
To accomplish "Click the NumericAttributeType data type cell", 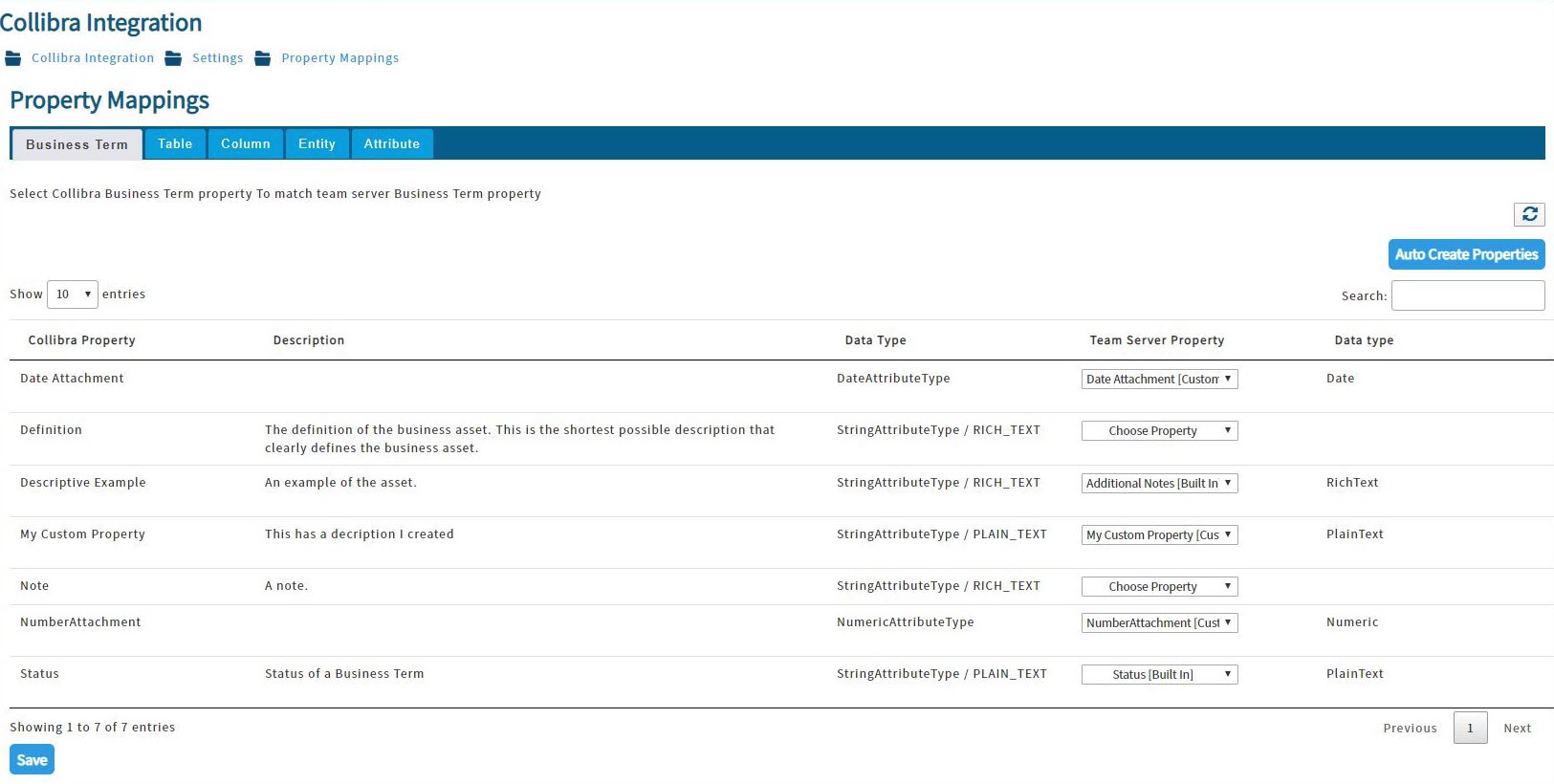I will pyautogui.click(x=906, y=622).
